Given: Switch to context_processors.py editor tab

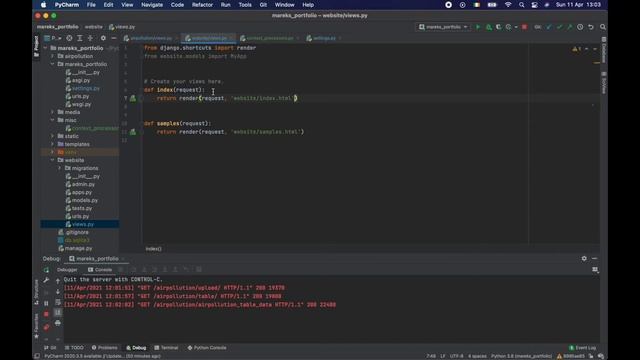Looking at the screenshot, I should [269, 38].
